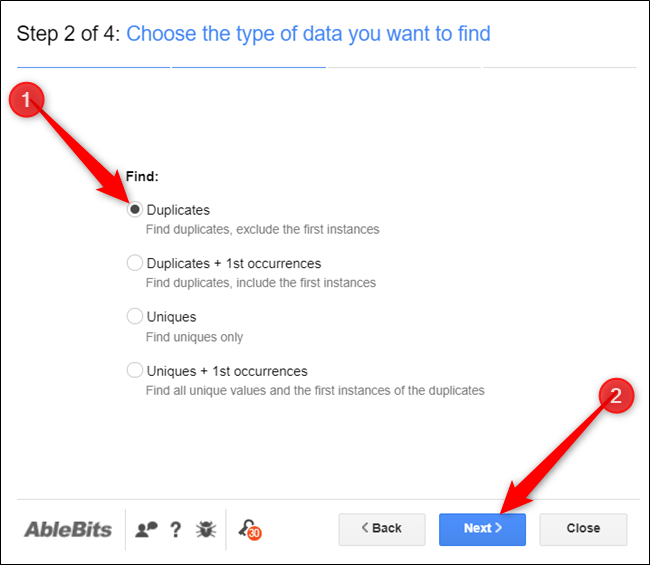Screen dimensions: 650x565
Task: Report a problem with the bug icon
Action: pos(204,529)
